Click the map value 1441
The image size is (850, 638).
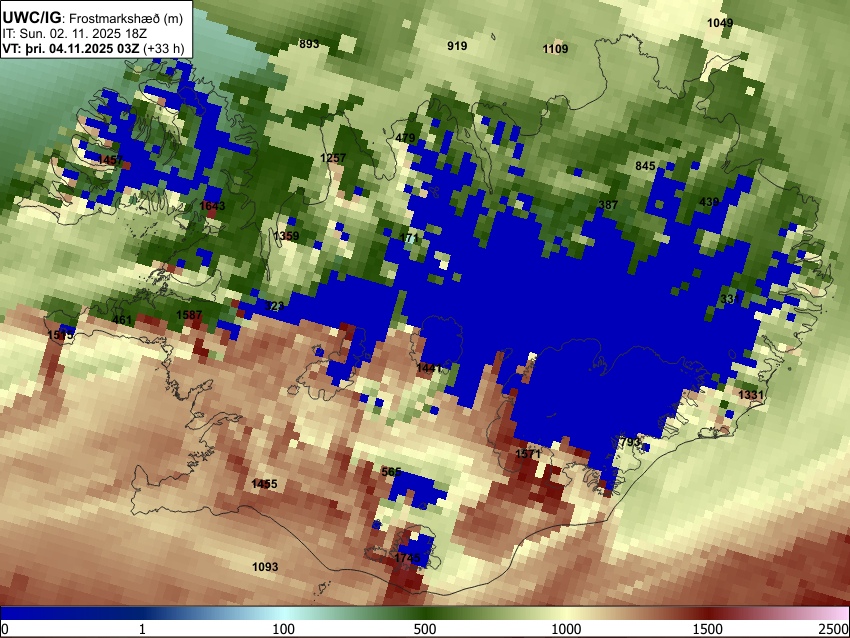pyautogui.click(x=429, y=368)
